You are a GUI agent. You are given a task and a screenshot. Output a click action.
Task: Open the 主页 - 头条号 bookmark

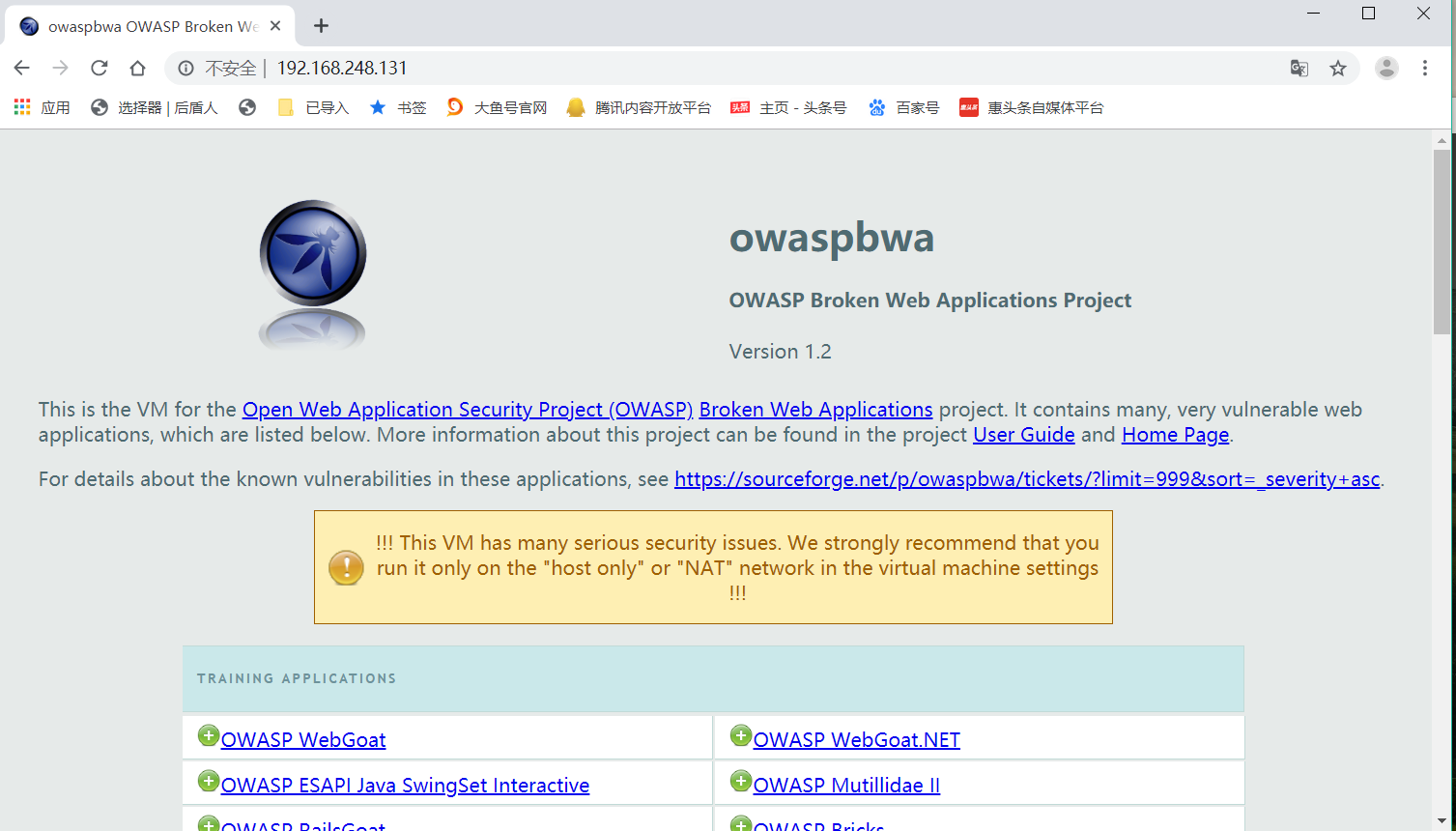pyautogui.click(x=788, y=107)
